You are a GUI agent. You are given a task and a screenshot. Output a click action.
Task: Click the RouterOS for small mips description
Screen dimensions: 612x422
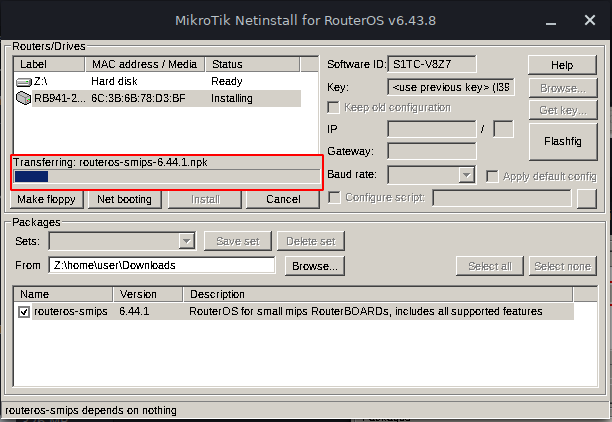[x=366, y=312]
